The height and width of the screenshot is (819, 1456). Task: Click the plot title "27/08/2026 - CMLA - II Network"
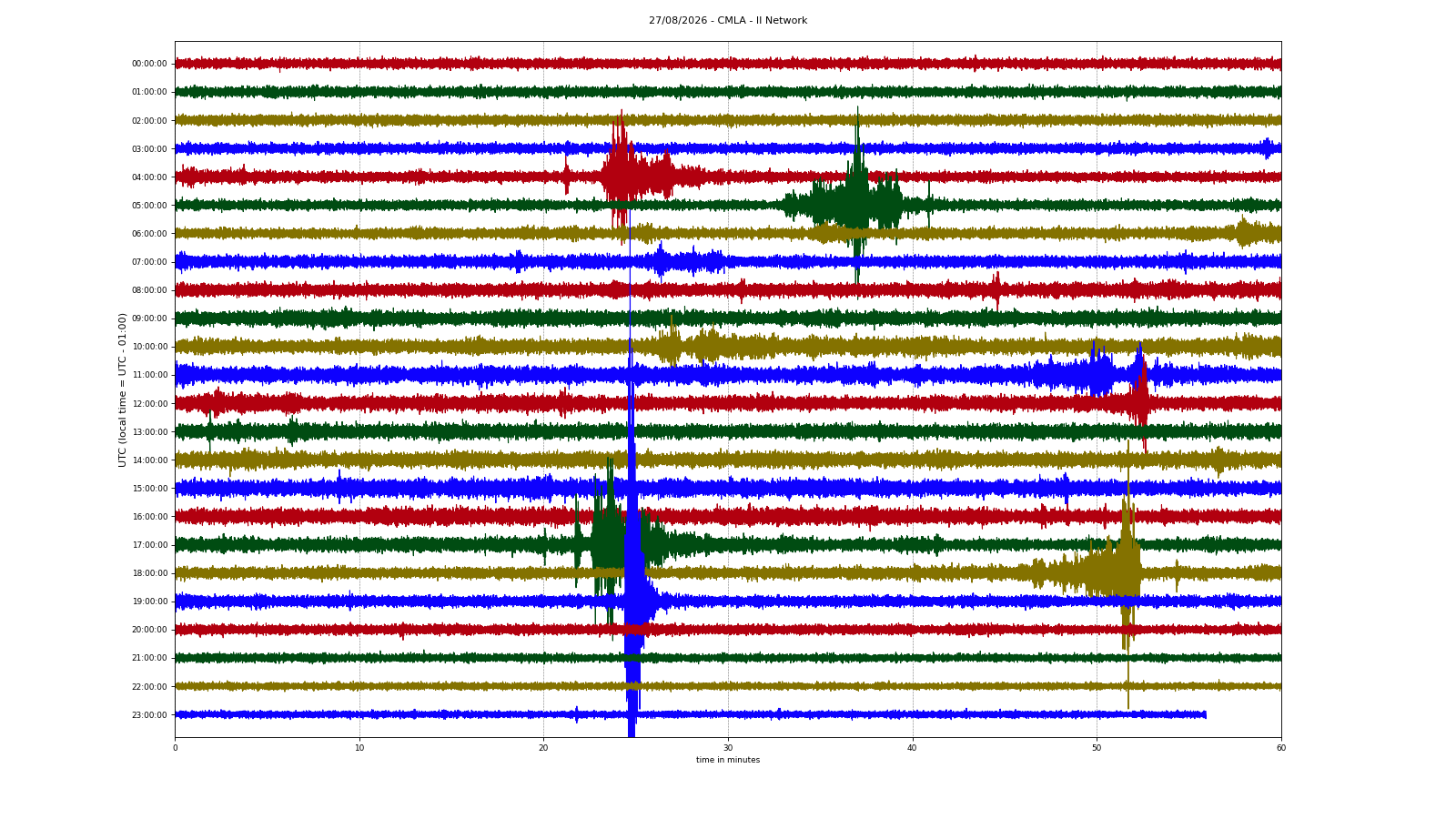pos(728,21)
